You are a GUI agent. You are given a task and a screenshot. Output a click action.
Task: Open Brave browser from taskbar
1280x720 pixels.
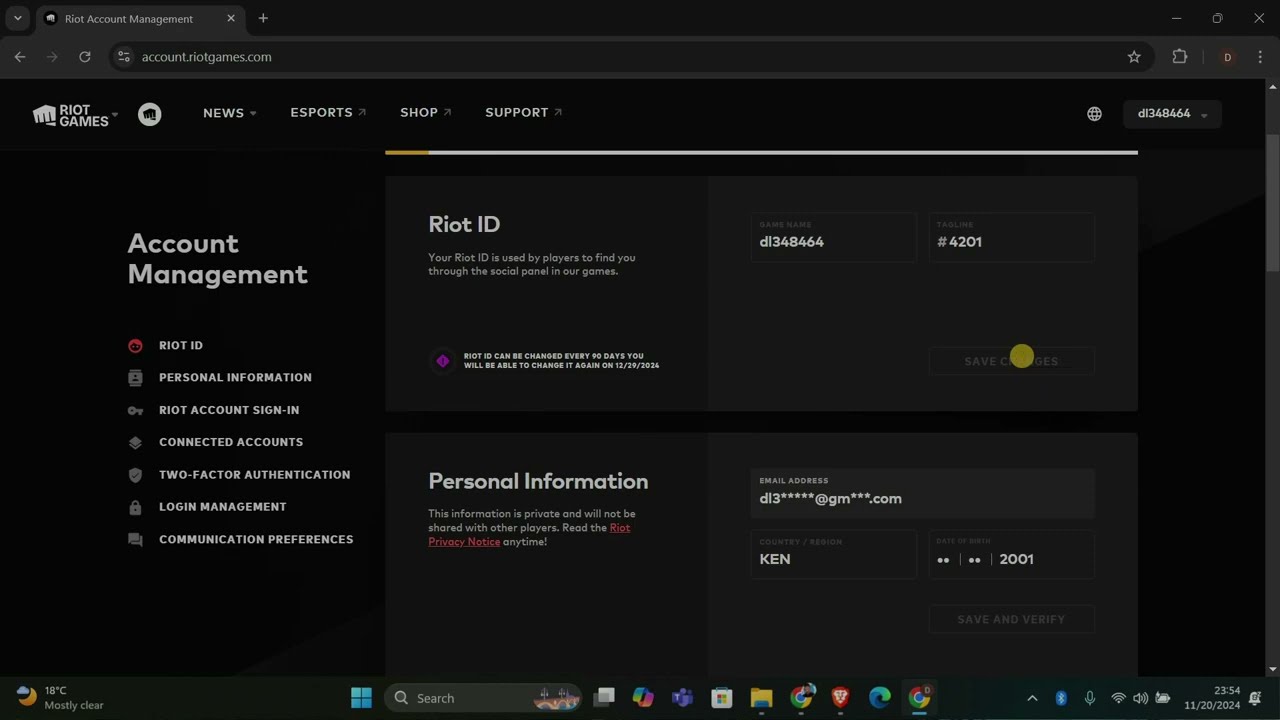tap(840, 698)
